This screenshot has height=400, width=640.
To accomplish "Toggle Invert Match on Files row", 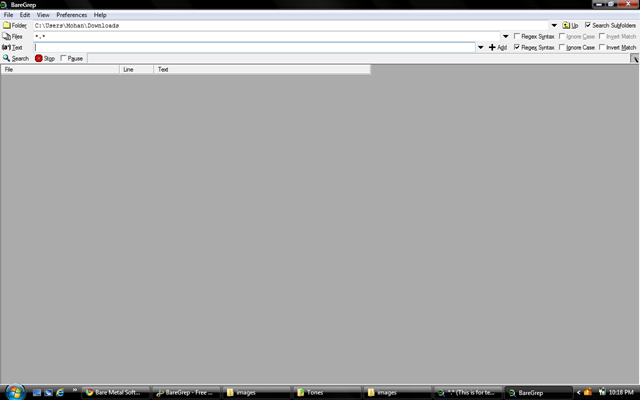I will [x=602, y=36].
